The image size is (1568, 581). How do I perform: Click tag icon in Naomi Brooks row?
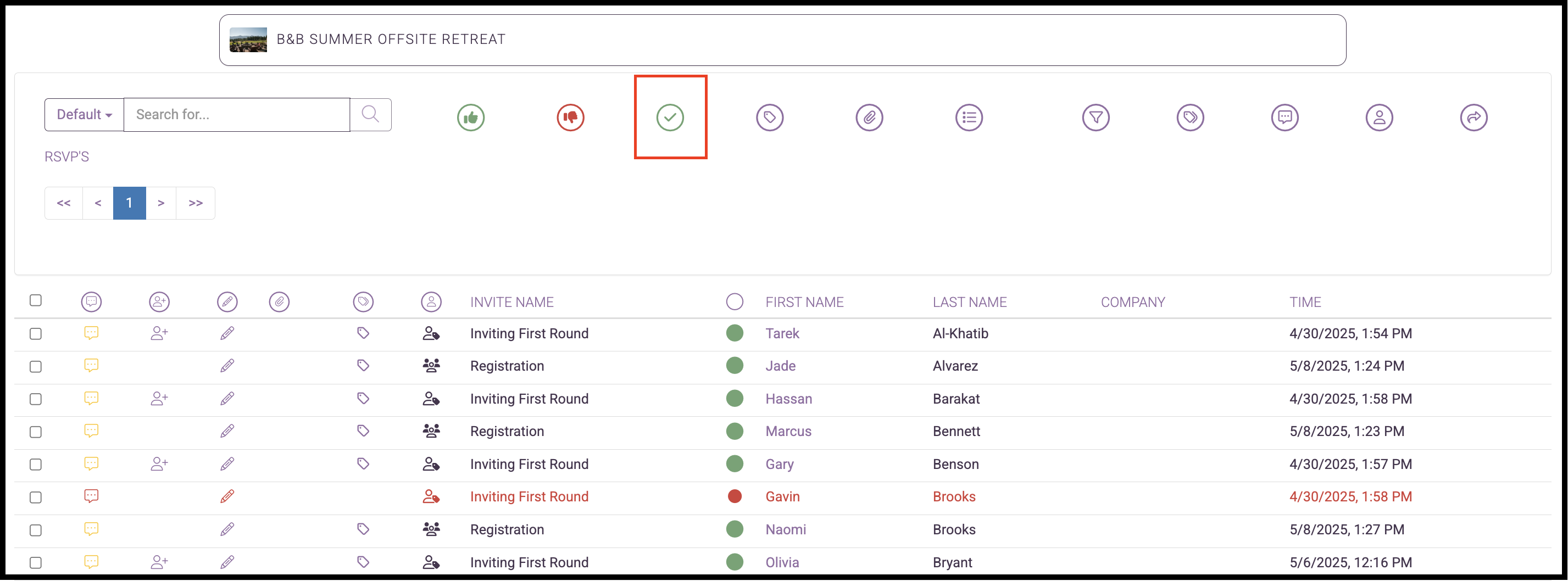[x=363, y=529]
